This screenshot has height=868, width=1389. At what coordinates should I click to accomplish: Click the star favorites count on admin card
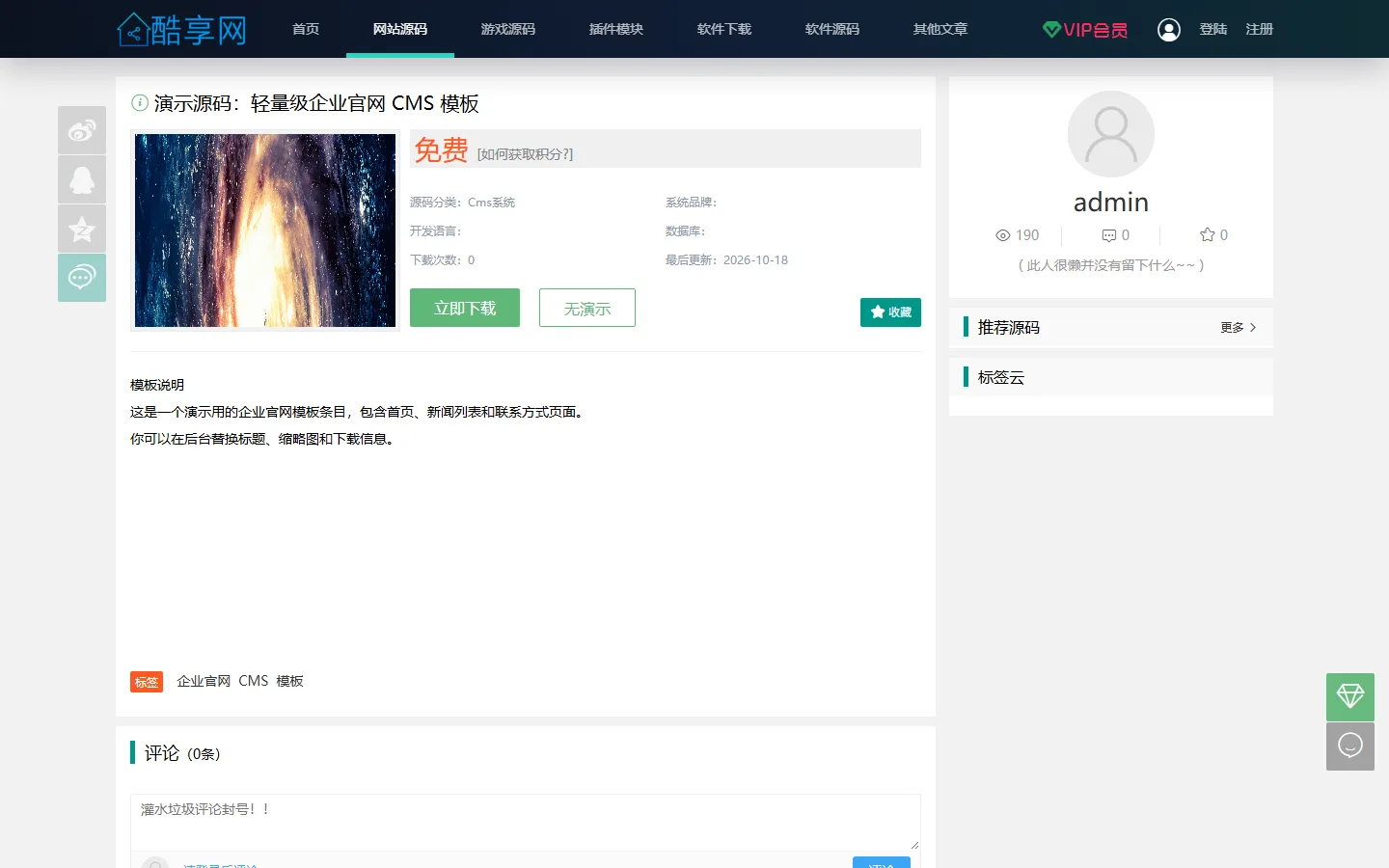pyautogui.click(x=1213, y=235)
